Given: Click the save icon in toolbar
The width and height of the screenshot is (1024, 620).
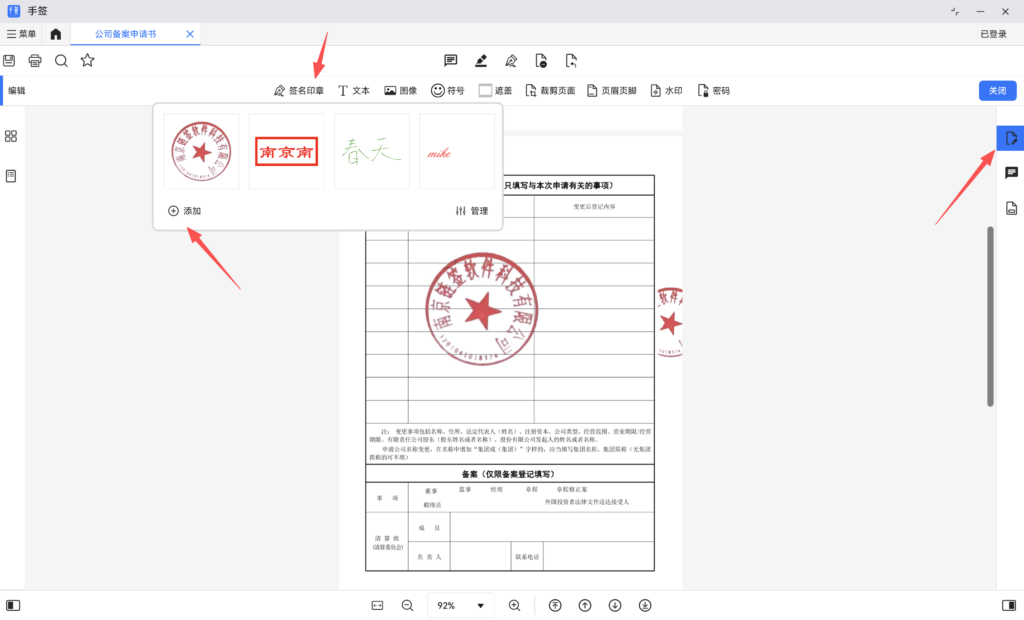Looking at the screenshot, I should 9,60.
